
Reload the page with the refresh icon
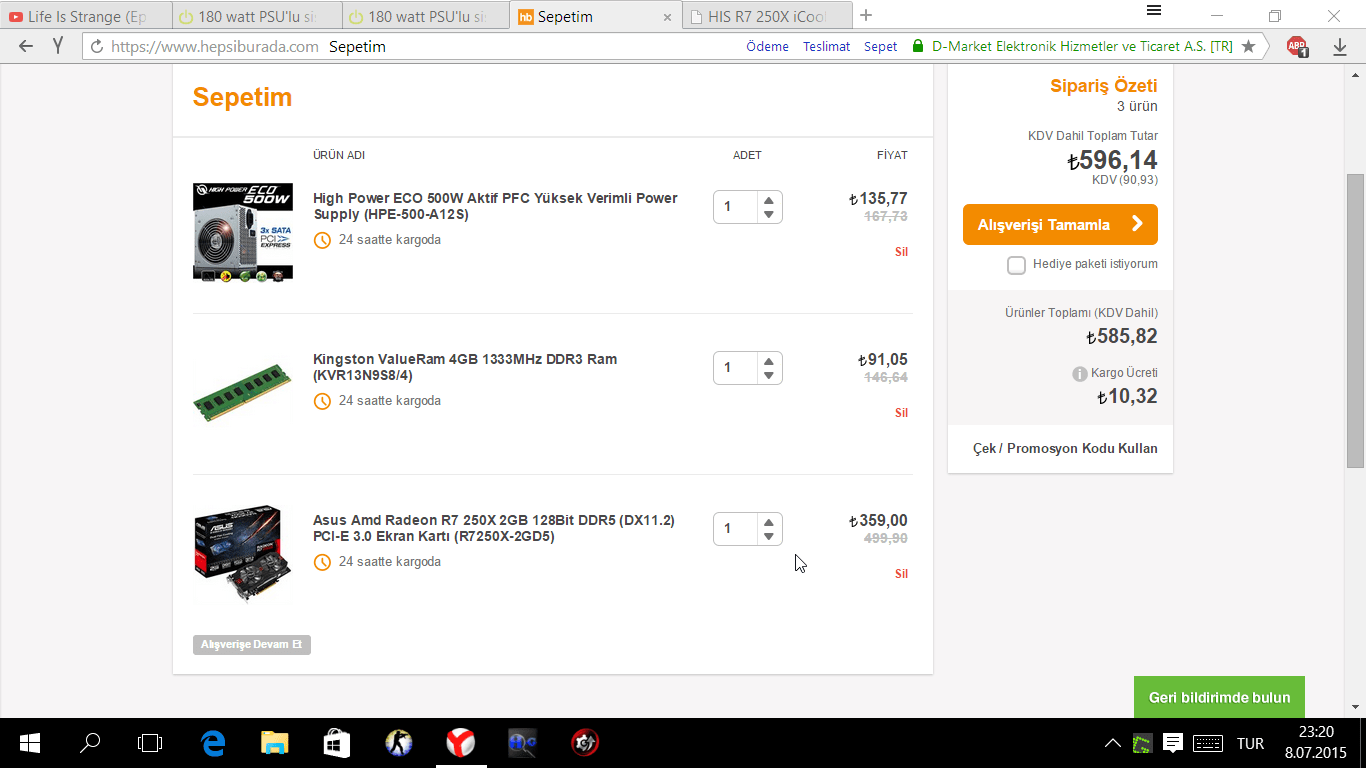(97, 47)
